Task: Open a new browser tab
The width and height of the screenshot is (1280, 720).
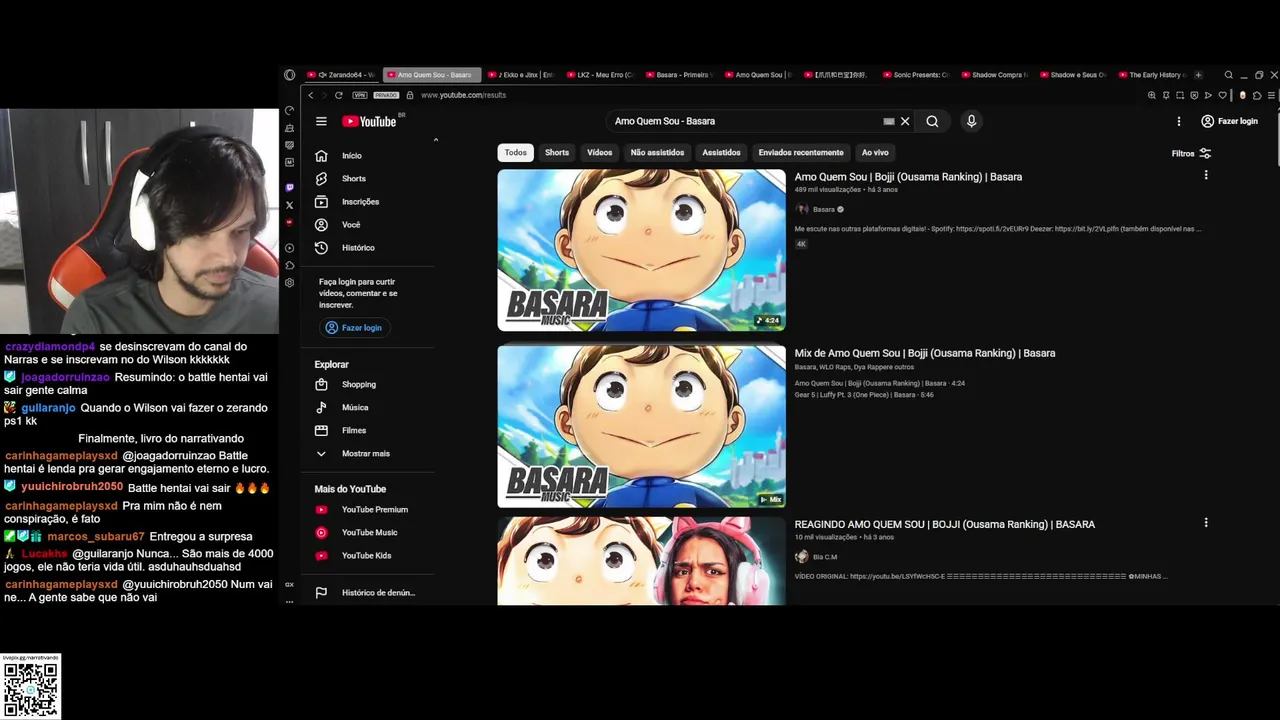Action: tap(1199, 75)
